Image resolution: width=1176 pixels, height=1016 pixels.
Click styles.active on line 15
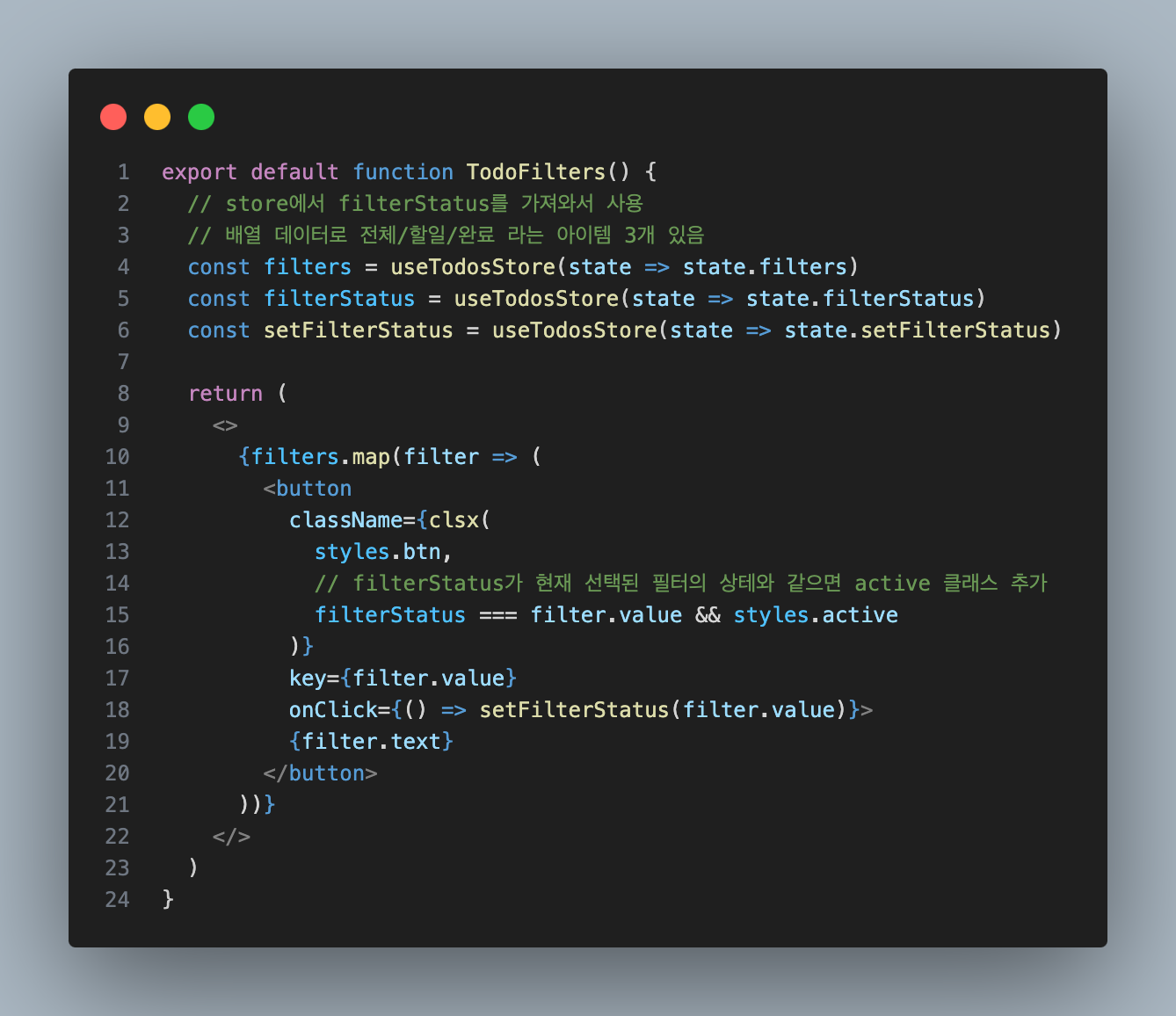pos(816,614)
